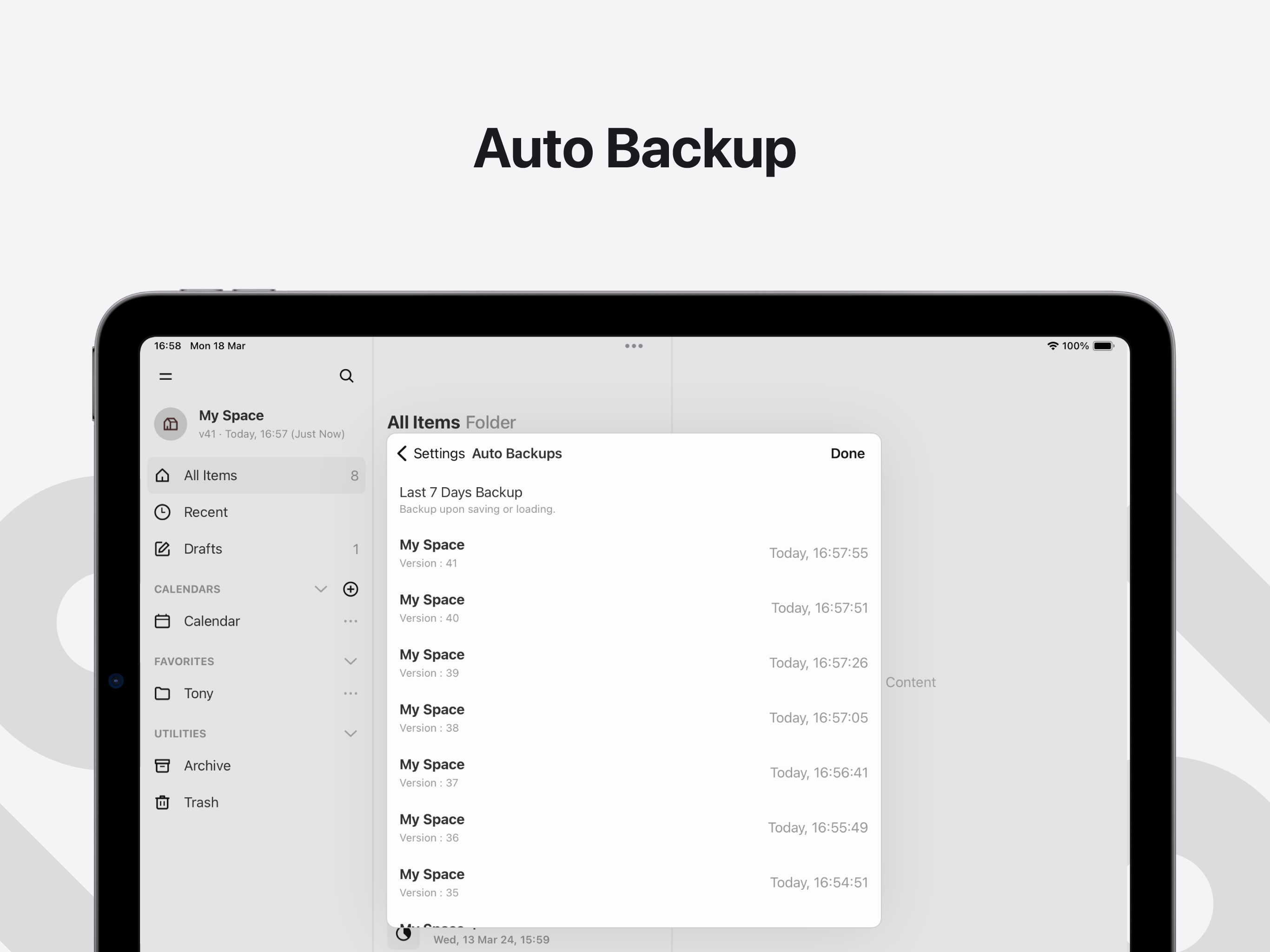
Task: Click the FAVORITES section label
Action: [184, 661]
